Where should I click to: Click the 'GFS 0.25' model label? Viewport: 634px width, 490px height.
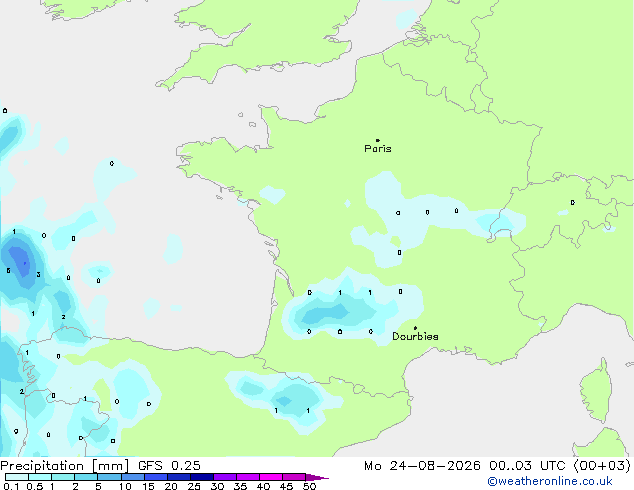[169, 466]
